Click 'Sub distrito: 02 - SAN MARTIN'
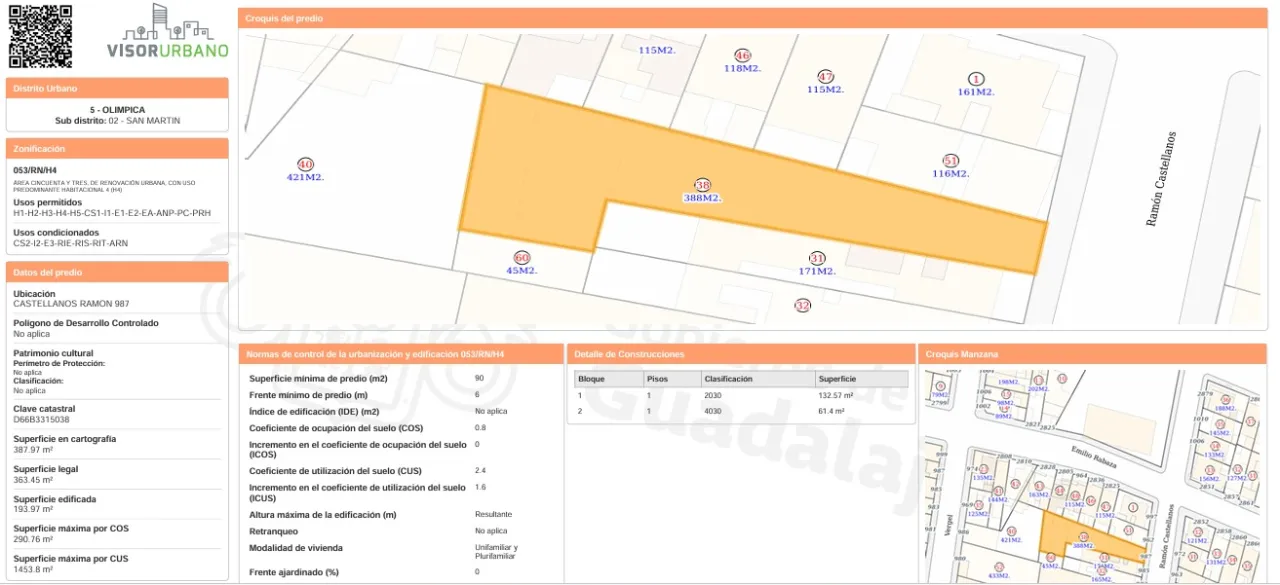Viewport: 1280px width, 585px height. tap(117, 120)
